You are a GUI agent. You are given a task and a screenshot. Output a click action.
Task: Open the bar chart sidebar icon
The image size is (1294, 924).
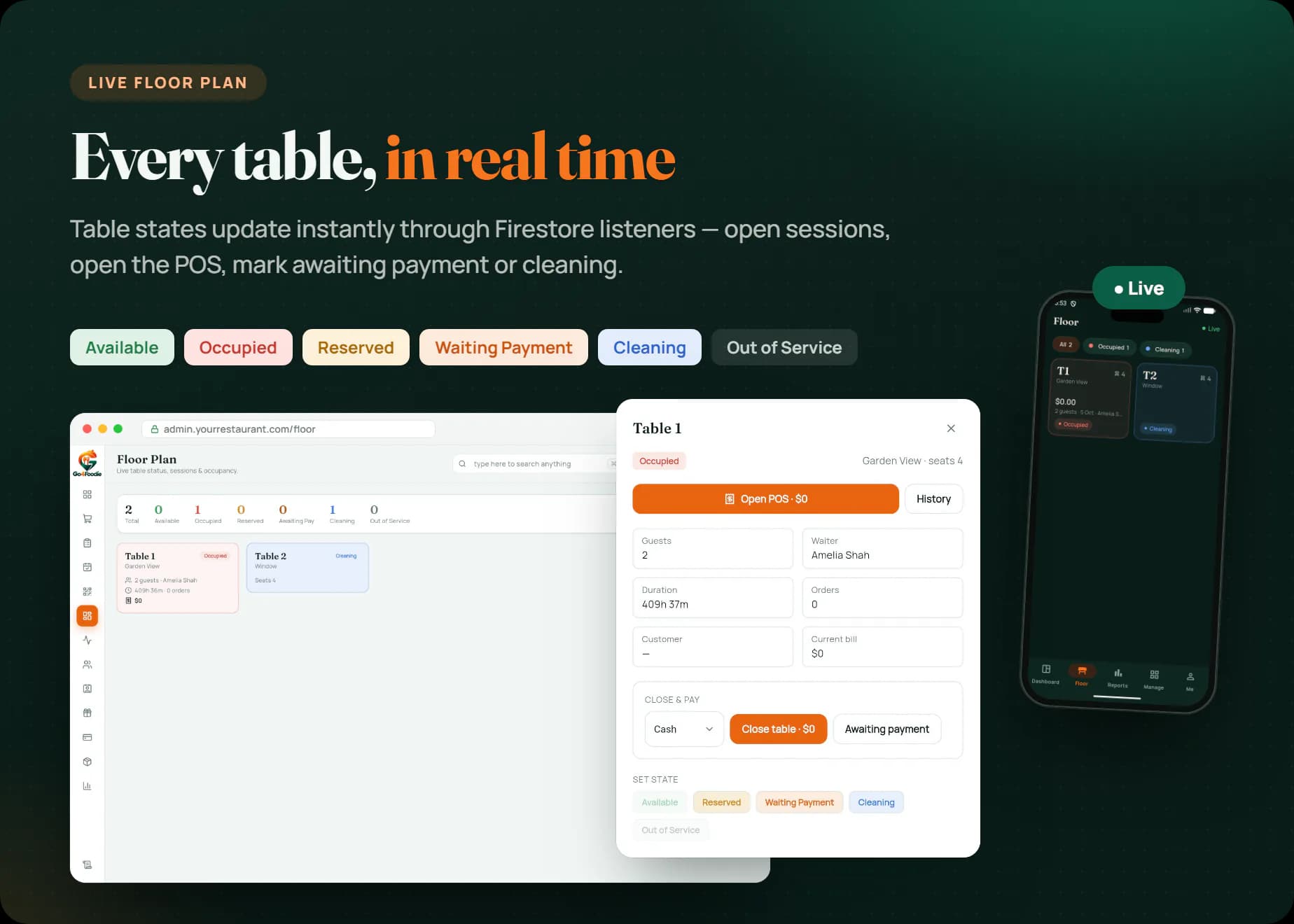[87, 786]
